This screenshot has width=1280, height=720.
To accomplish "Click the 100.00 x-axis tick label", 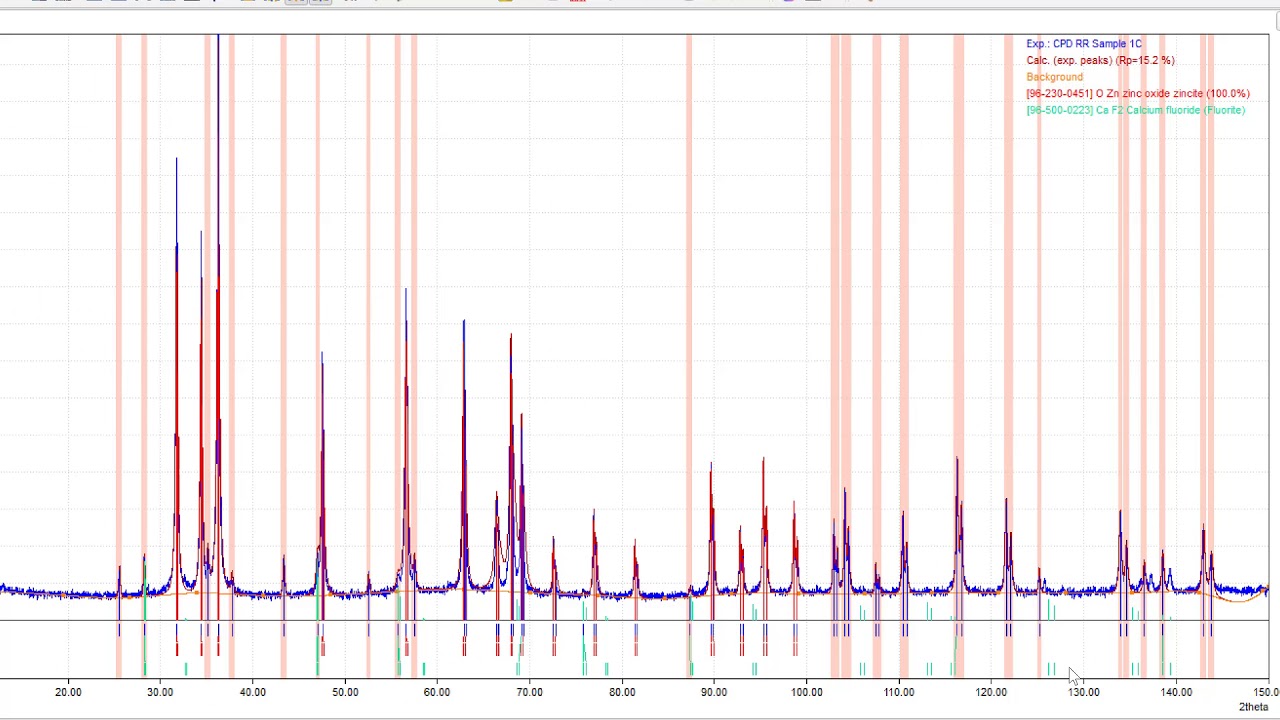I will pos(807,692).
